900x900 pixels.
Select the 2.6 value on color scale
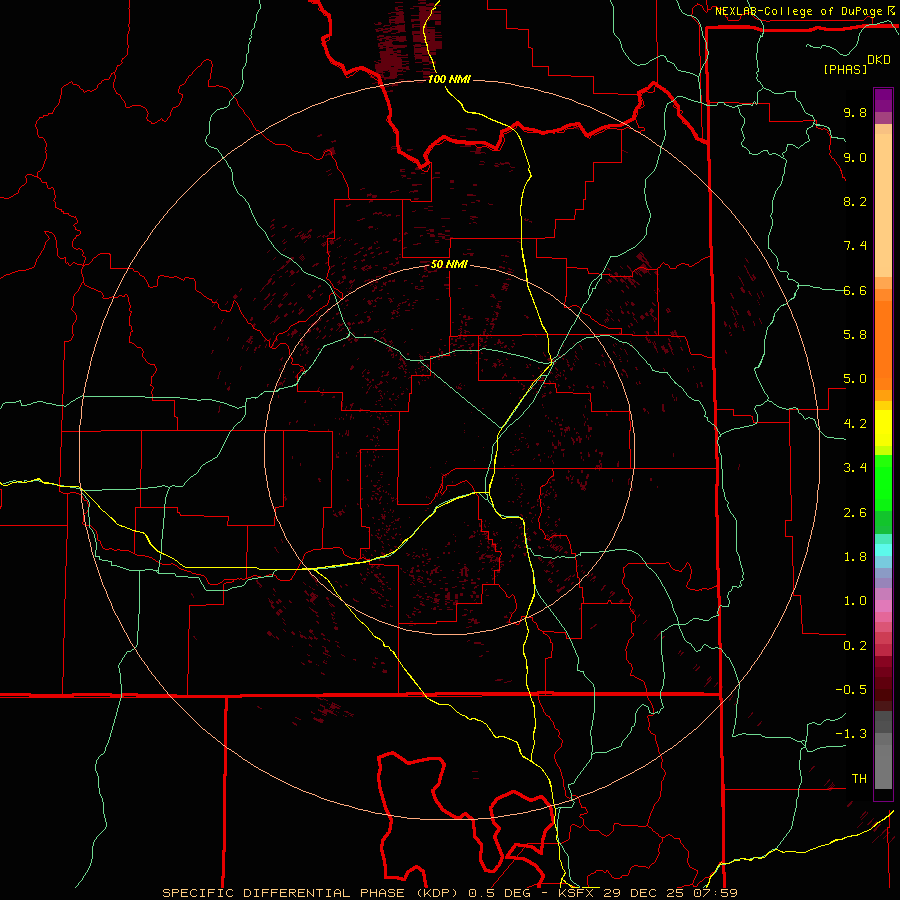(x=855, y=513)
